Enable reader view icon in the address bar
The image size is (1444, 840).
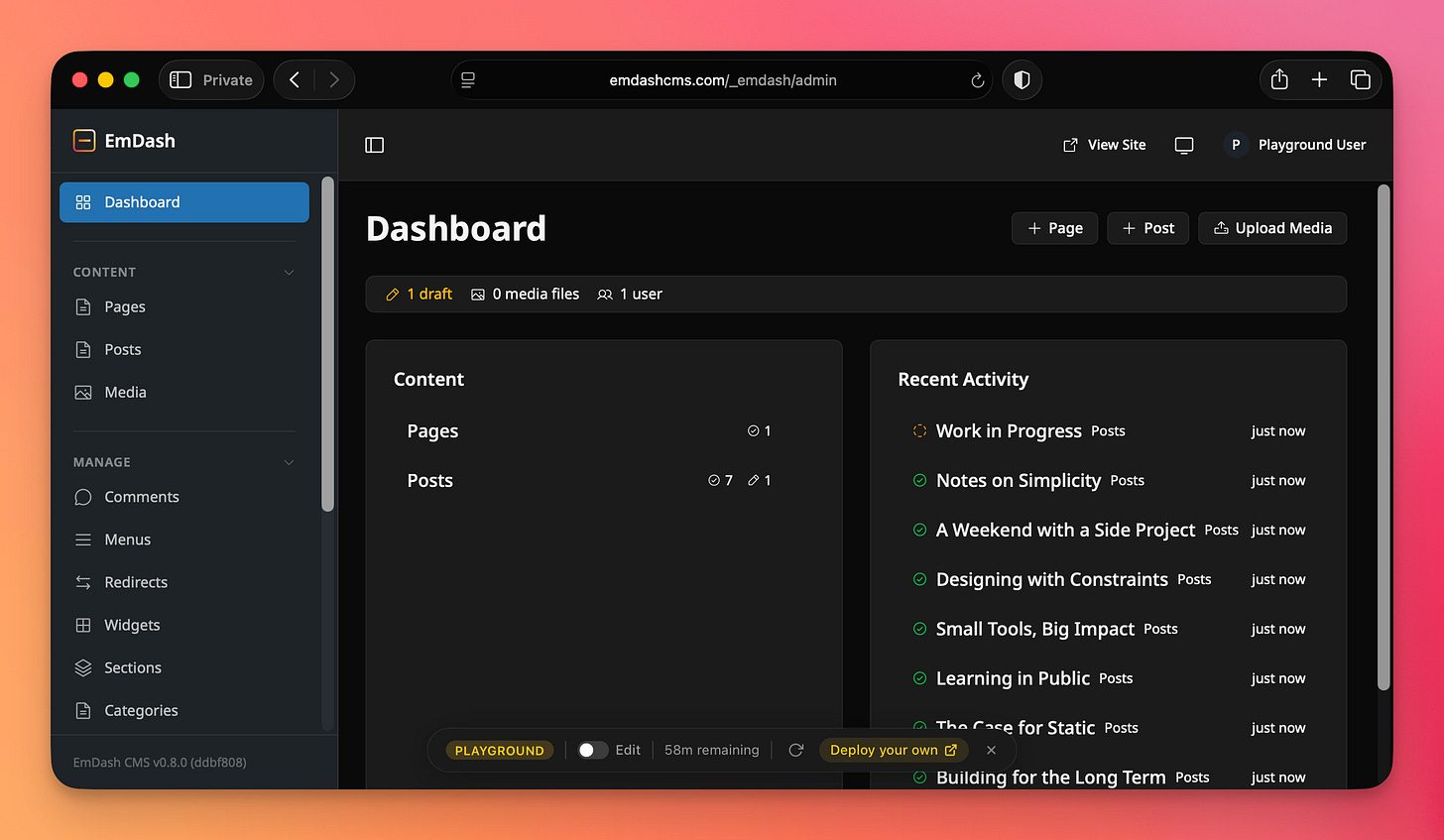pos(467,80)
